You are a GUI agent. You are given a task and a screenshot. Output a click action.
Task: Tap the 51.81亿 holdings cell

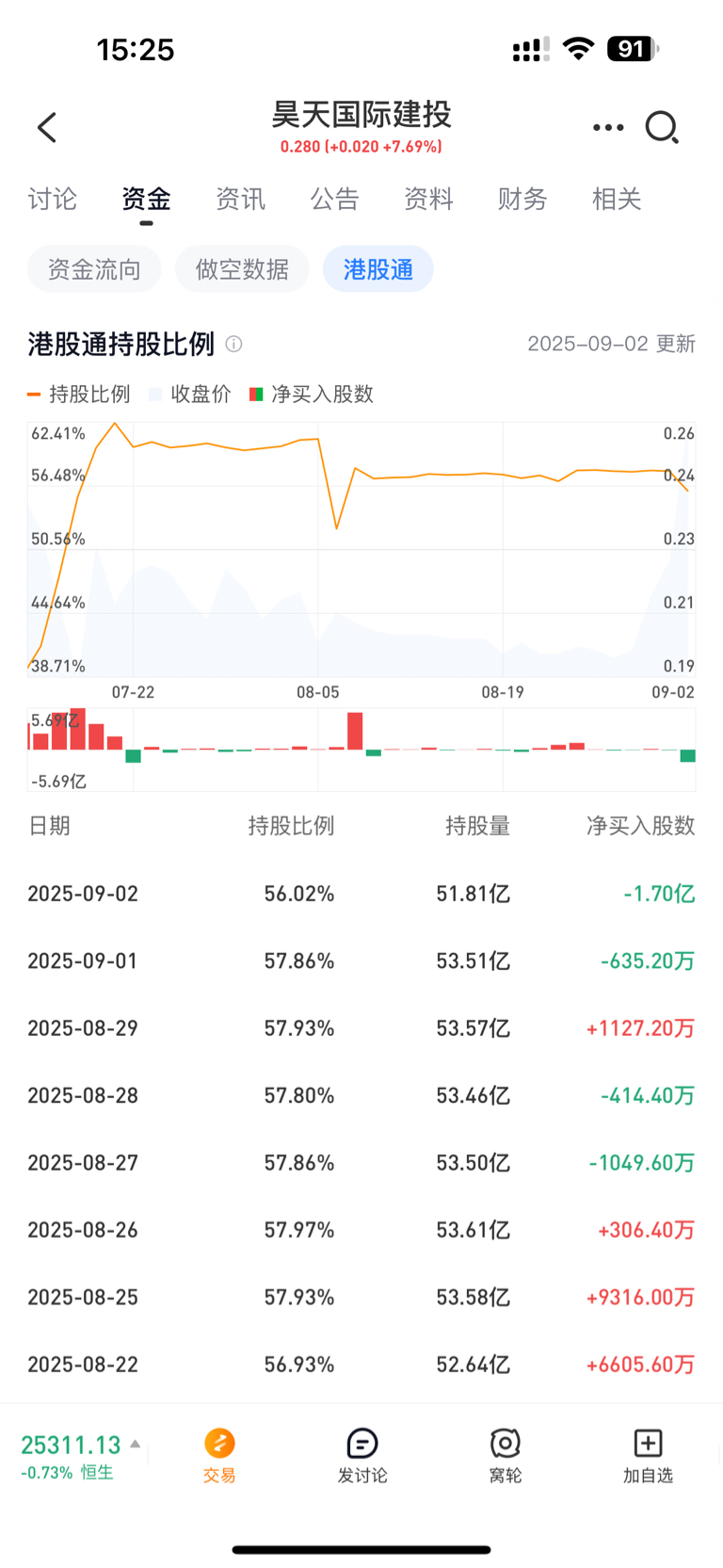click(x=473, y=894)
